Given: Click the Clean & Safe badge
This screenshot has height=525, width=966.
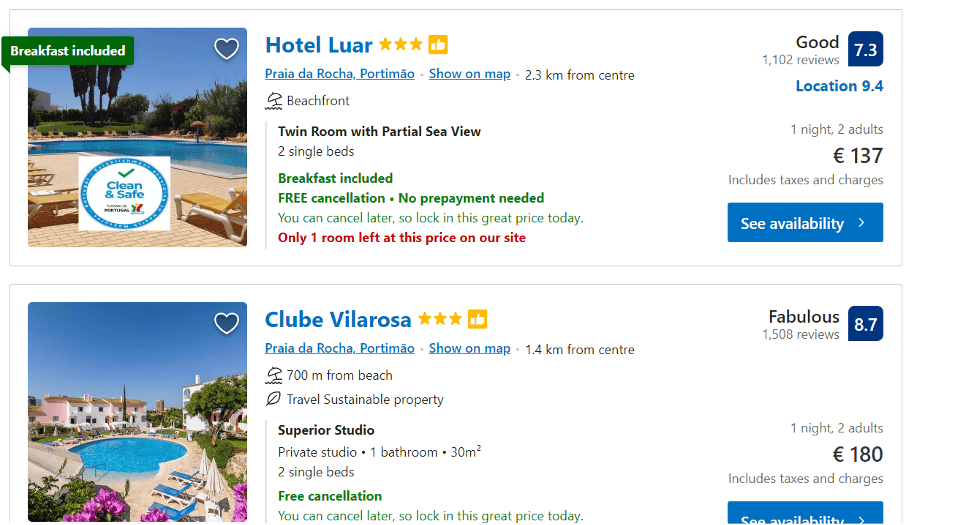Looking at the screenshot, I should (x=124, y=193).
